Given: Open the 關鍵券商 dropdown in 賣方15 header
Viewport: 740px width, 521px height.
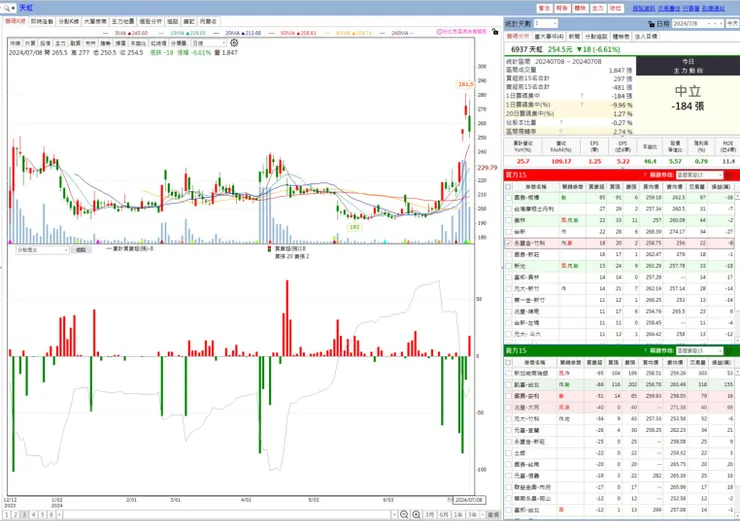Looking at the screenshot, I should tap(699, 351).
